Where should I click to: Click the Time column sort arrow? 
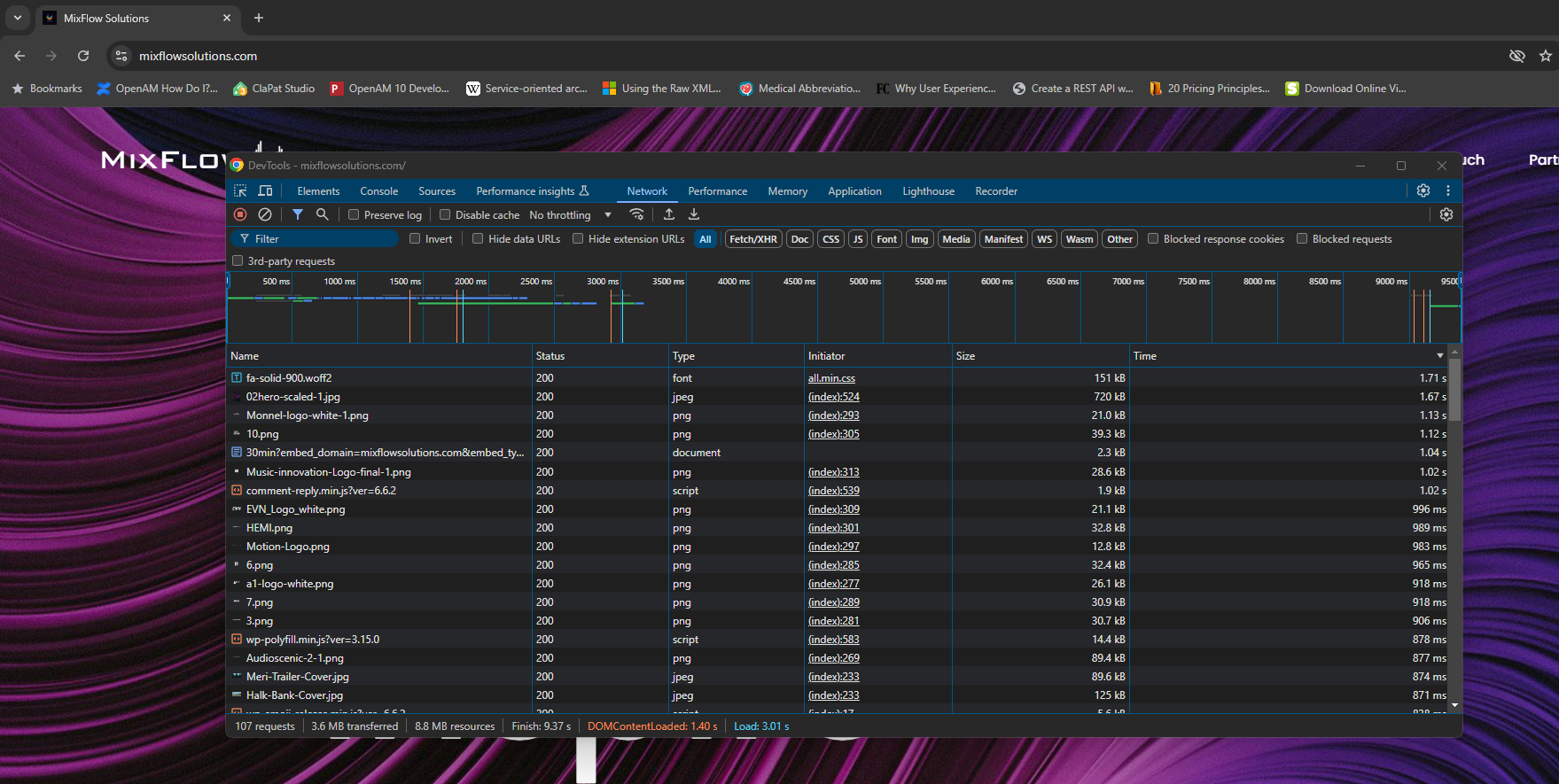[1439, 355]
